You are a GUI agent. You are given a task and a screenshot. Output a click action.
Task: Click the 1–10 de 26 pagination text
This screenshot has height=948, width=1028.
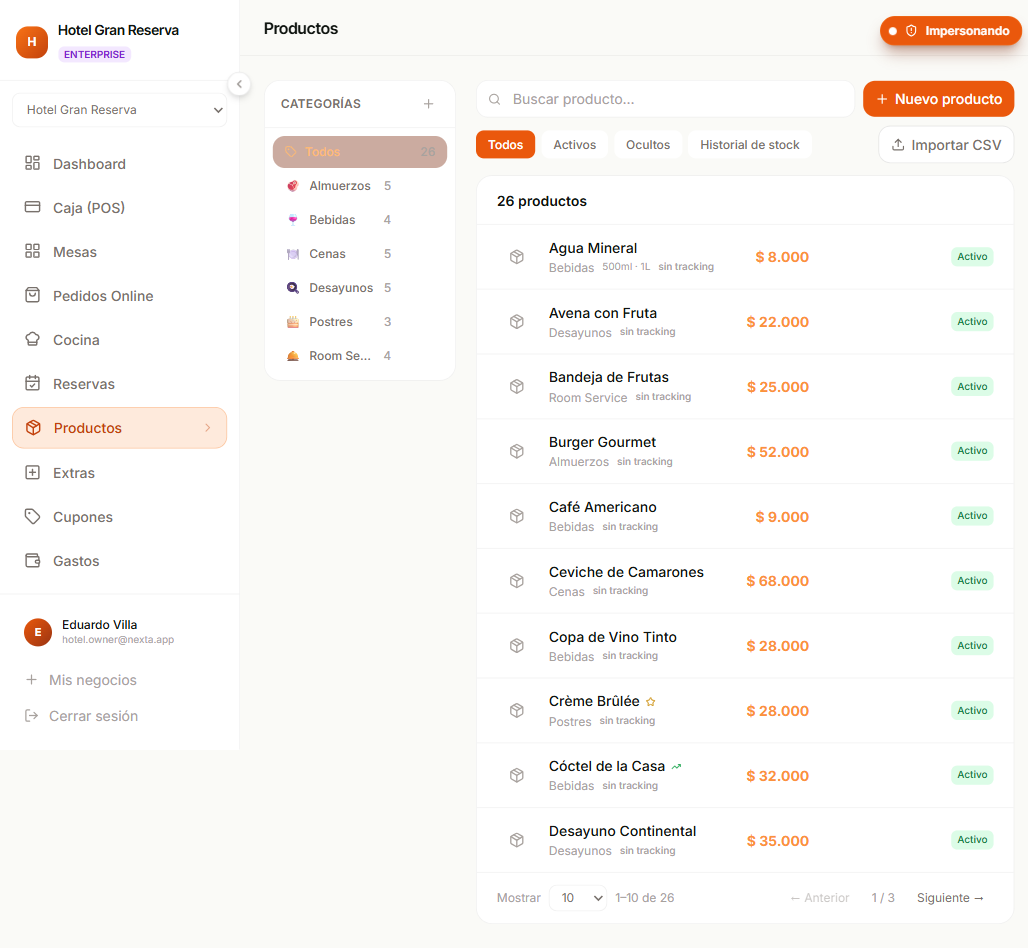644,898
